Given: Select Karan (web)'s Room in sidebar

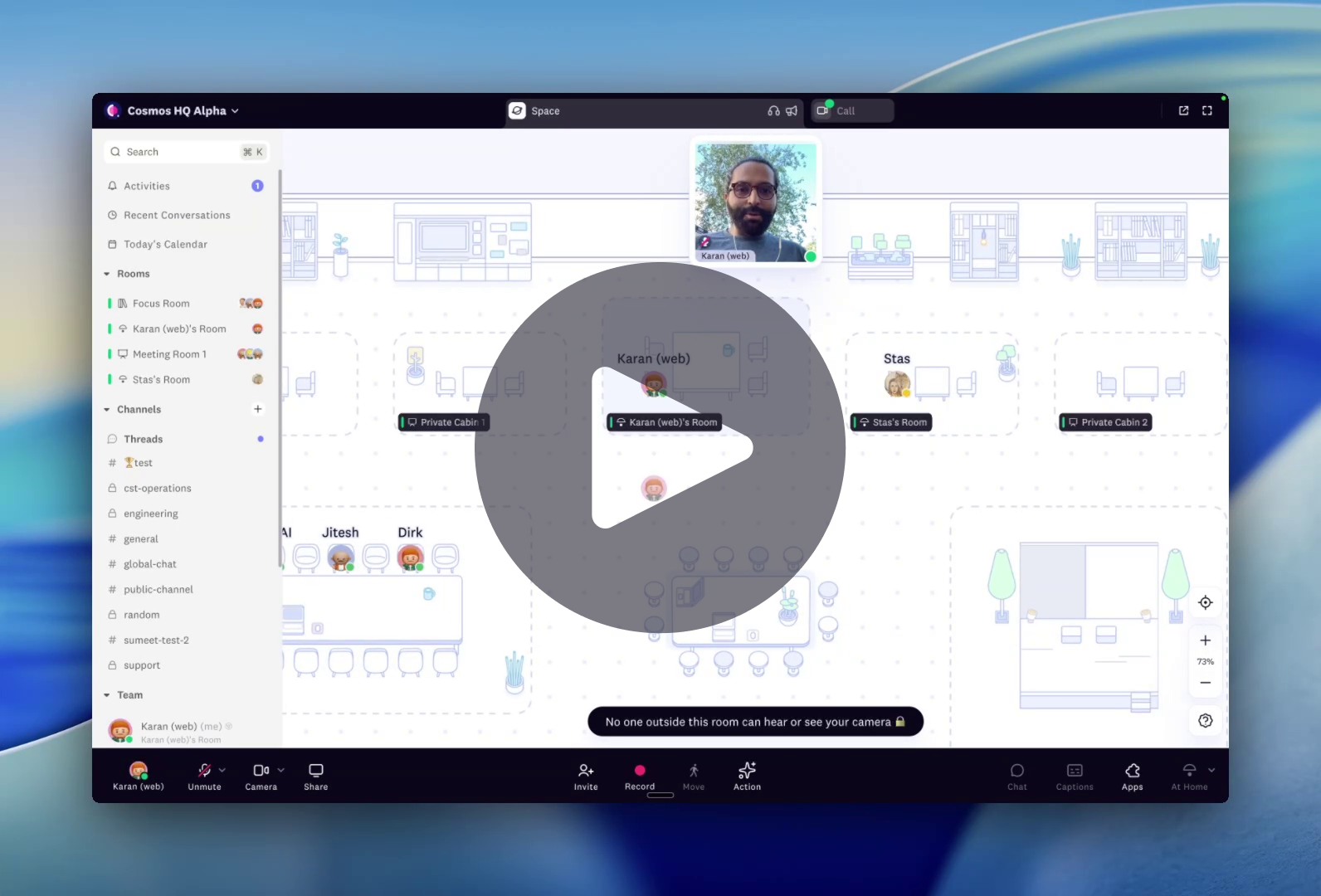Looking at the screenshot, I should click(186, 329).
